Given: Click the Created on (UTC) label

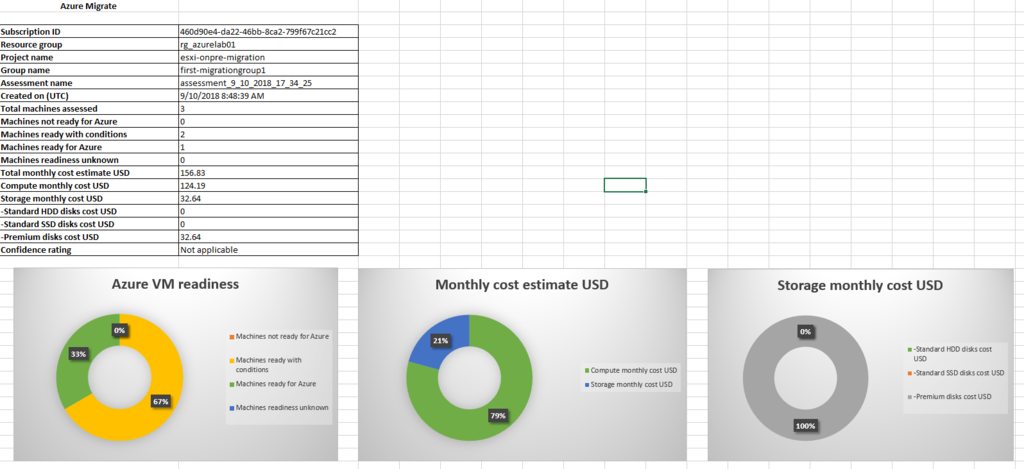Looking at the screenshot, I should click(89, 96).
